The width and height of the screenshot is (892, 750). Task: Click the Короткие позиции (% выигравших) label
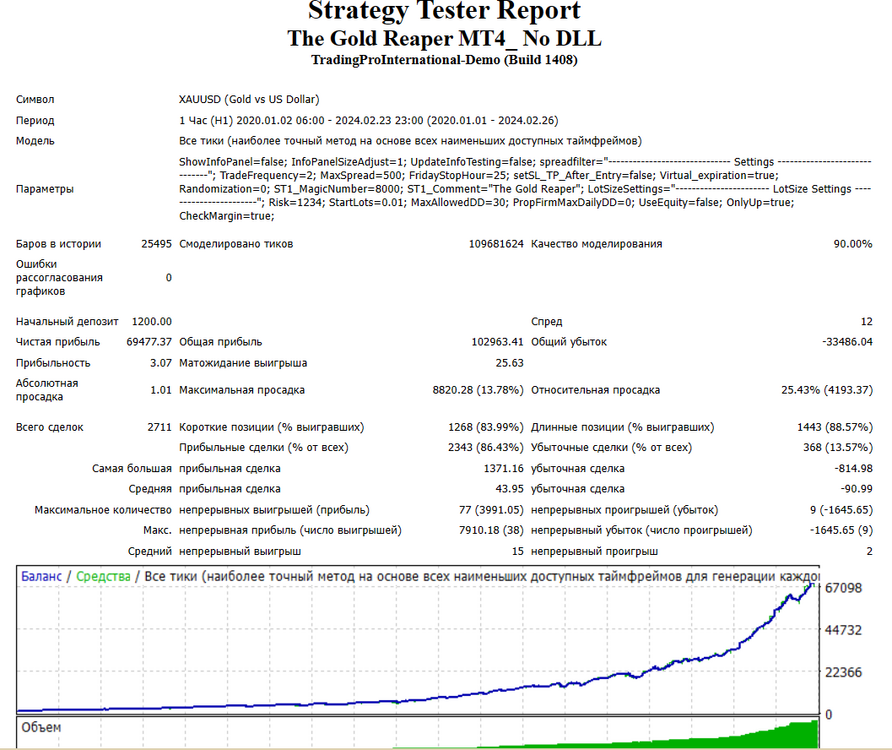point(271,427)
